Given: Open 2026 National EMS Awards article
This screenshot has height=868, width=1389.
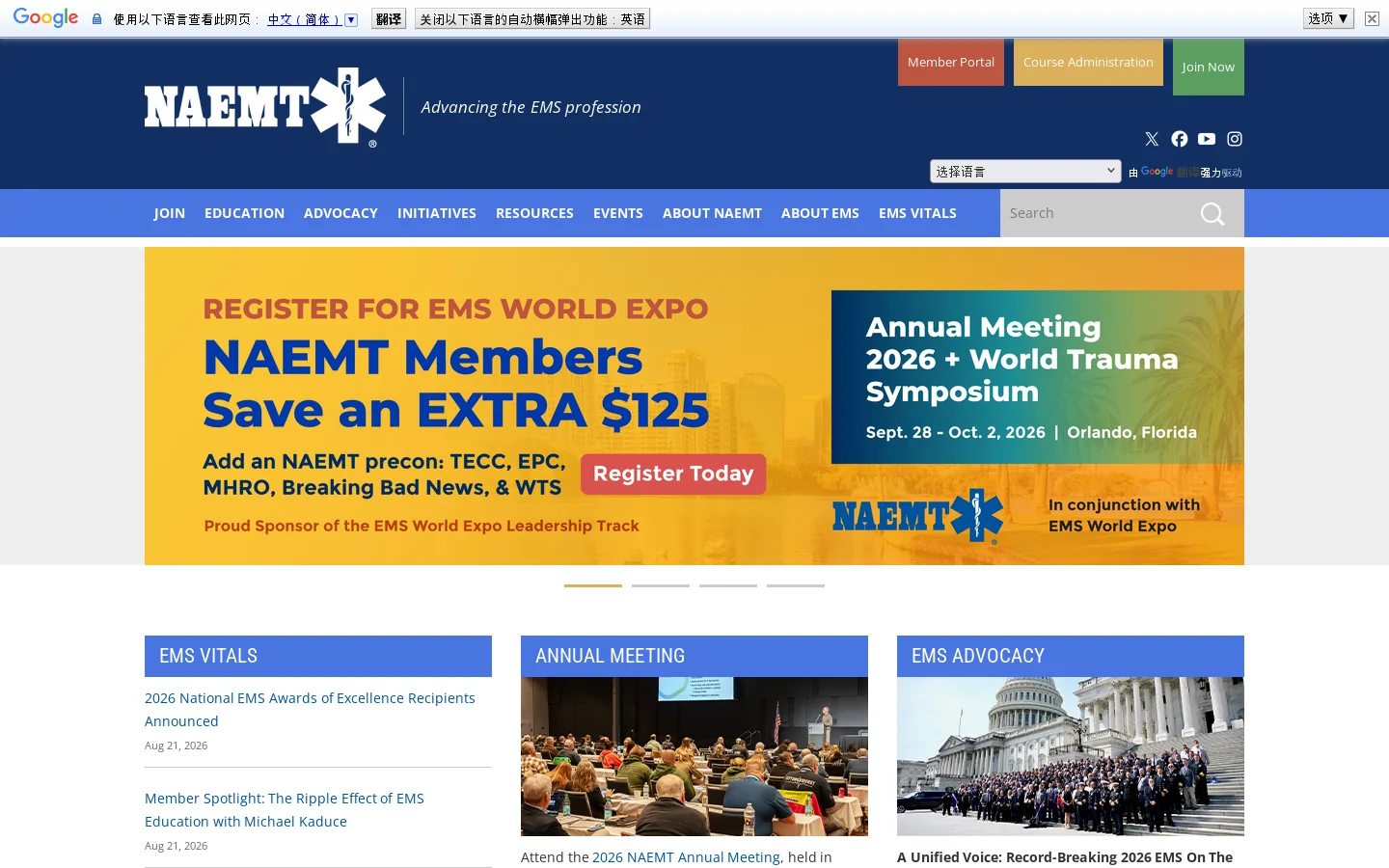Looking at the screenshot, I should tap(310, 710).
